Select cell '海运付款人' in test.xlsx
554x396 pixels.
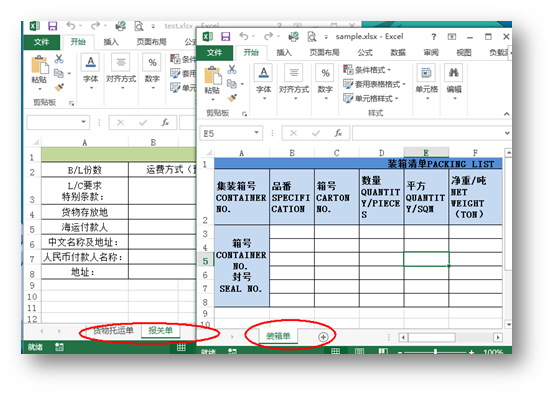85,227
